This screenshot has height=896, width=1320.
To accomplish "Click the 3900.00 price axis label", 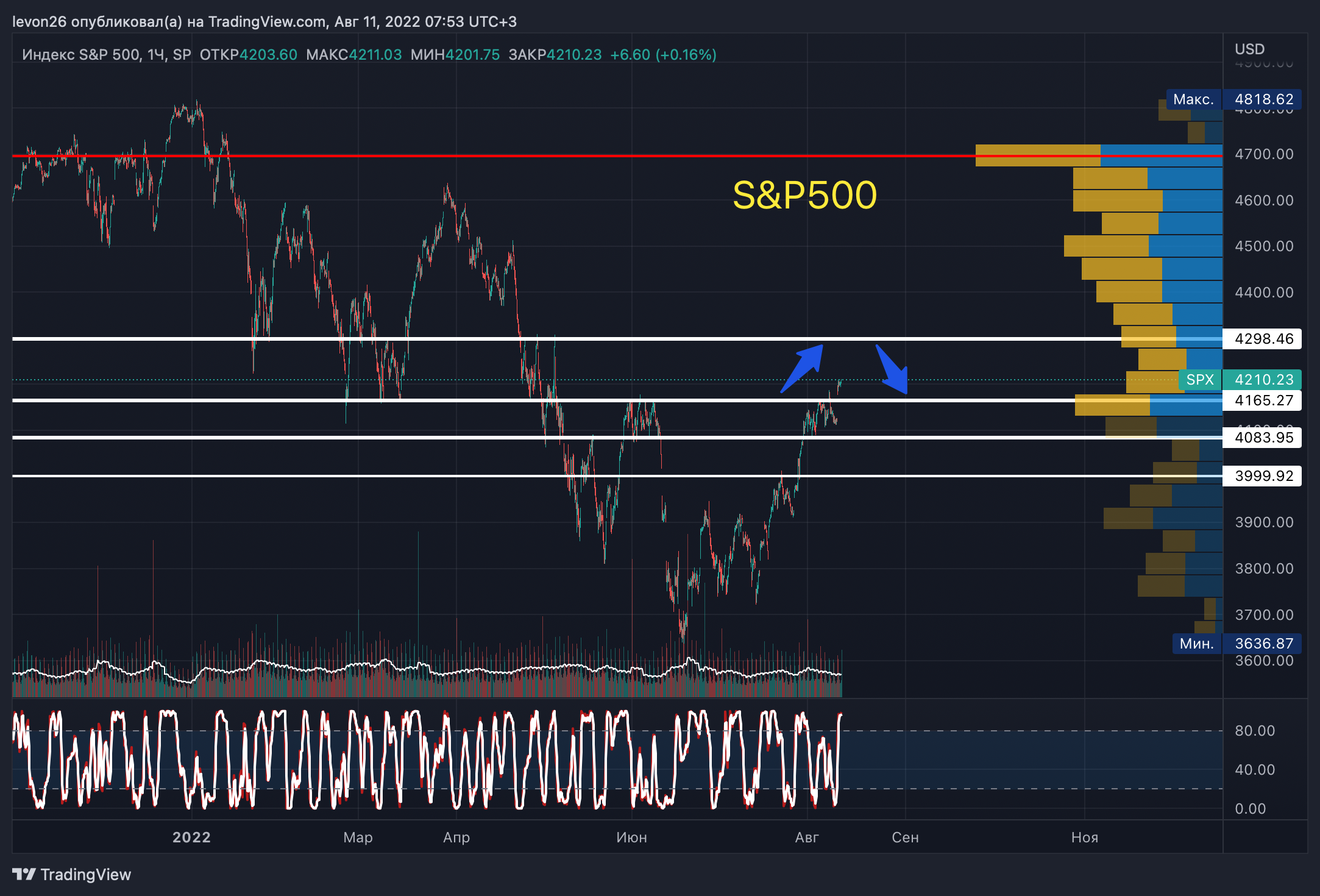I will [x=1264, y=522].
